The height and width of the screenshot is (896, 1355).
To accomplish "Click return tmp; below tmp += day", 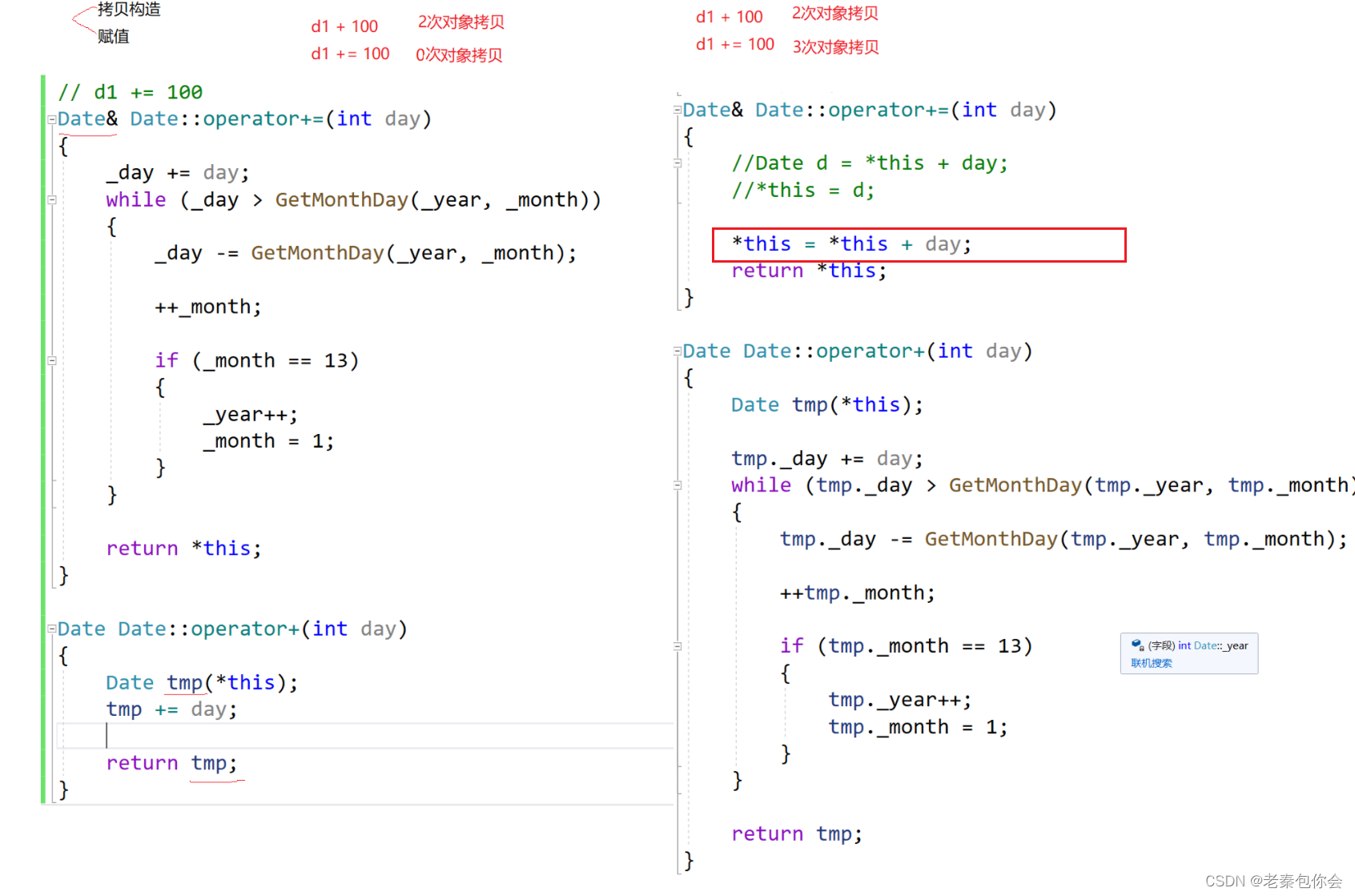I will [172, 764].
